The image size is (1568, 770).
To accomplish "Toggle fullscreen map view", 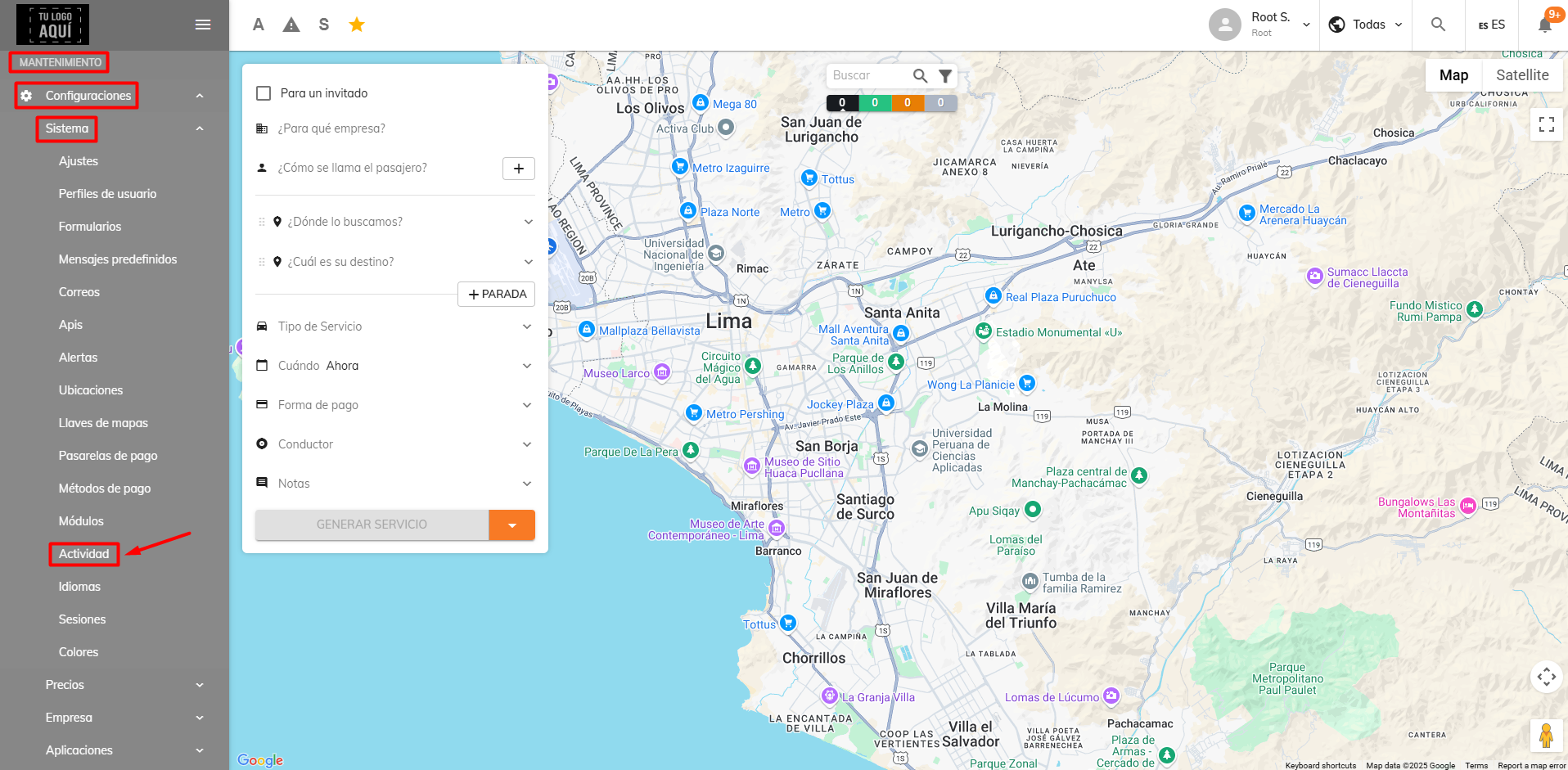I will pos(1547,124).
